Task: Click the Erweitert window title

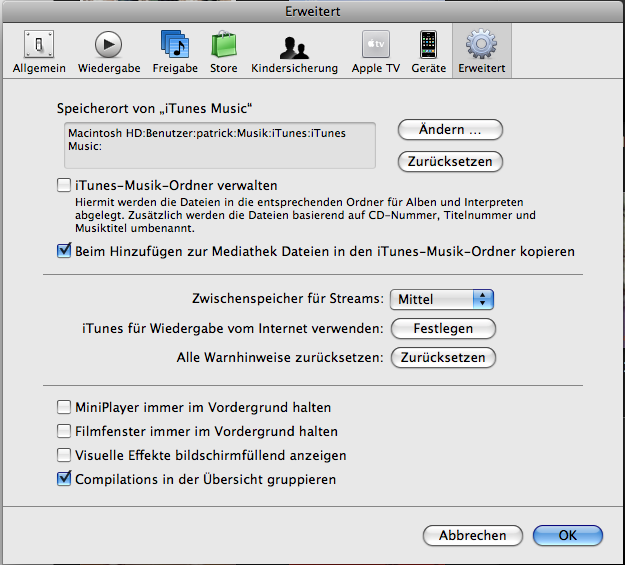Action: tap(312, 12)
